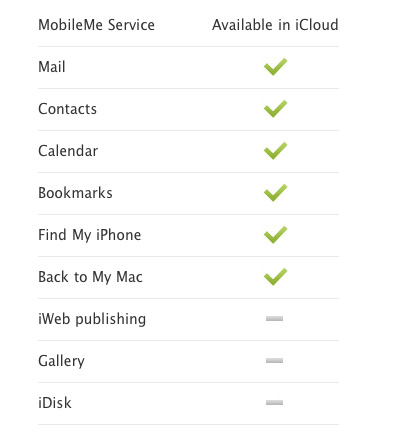The height and width of the screenshot is (440, 400).
Task: Select the Gallery service text
Action: [x=61, y=361]
